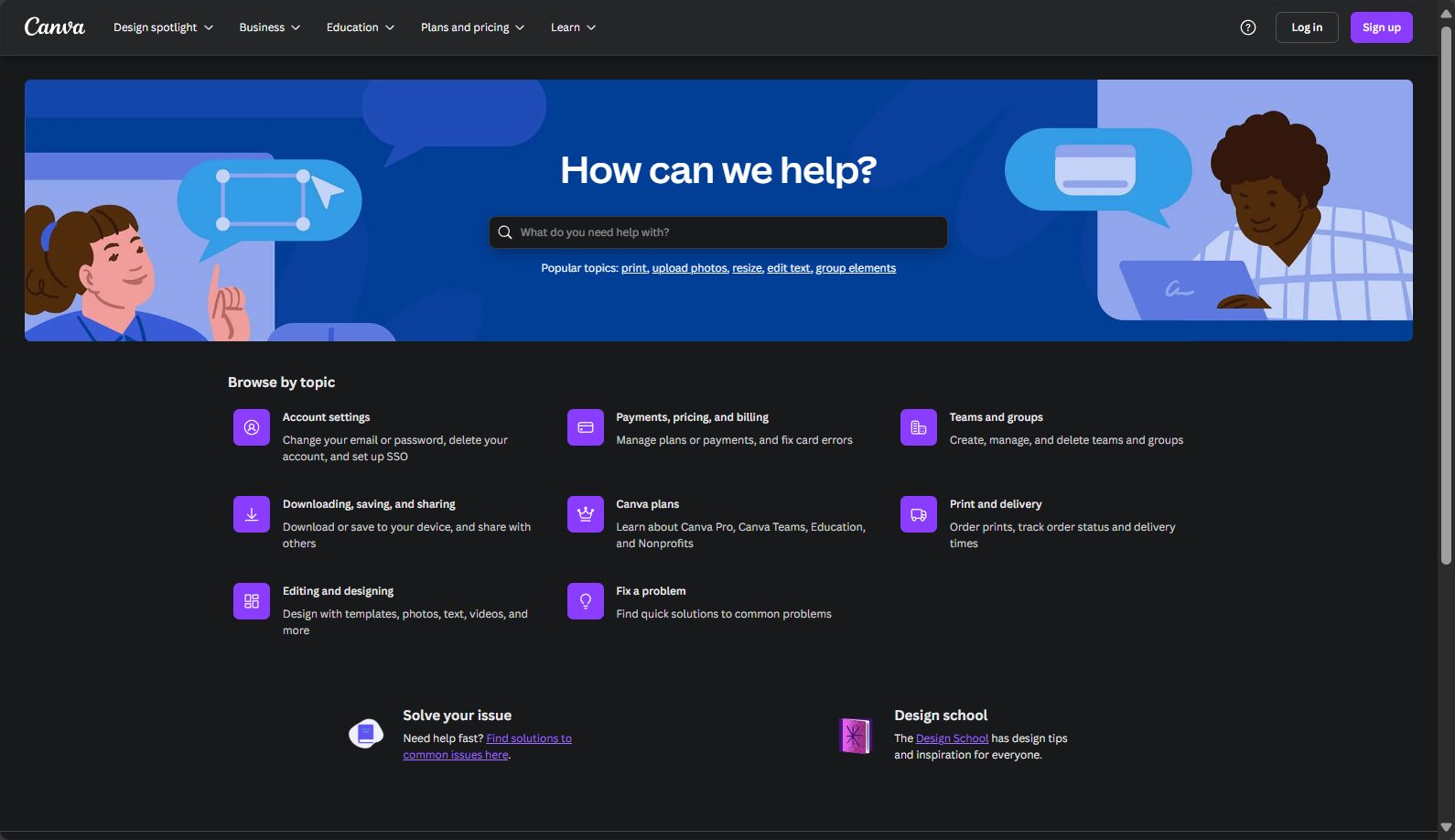Open the Downloading, saving, and sharing title
Viewport: 1455px width, 840px height.
369,504
